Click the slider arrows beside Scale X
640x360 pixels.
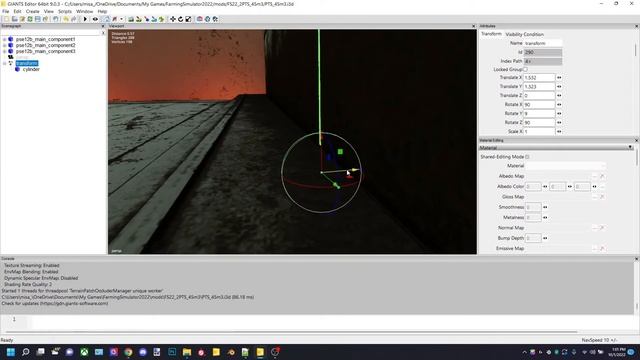click(559, 131)
